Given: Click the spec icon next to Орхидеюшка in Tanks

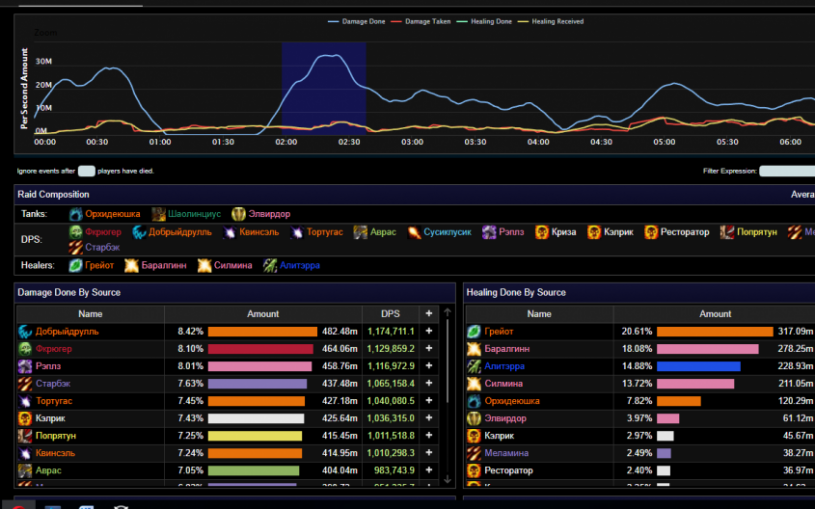Looking at the screenshot, I should [75, 214].
